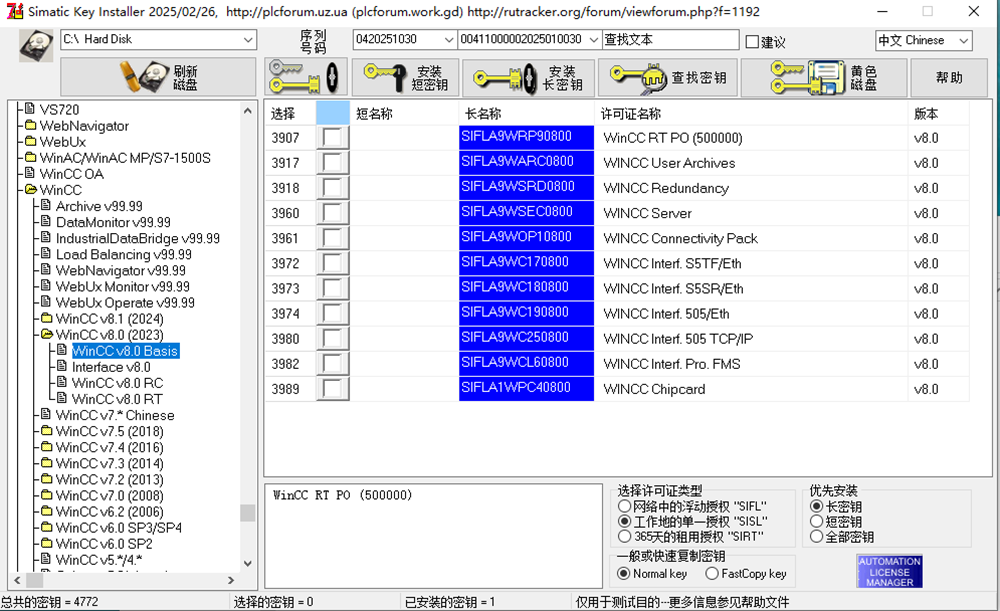Open the yellow disk button (黄色磁盘)
Screen dimensions: 1000x611
[x=837, y=77]
